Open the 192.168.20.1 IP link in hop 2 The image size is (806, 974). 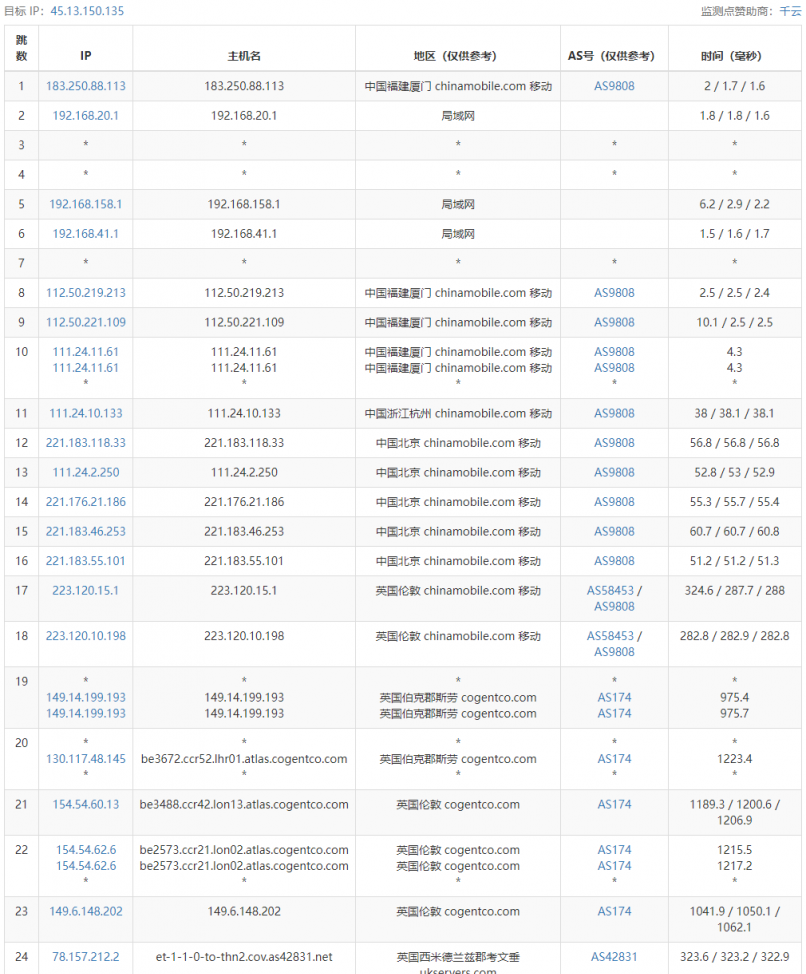pyautogui.click(x=86, y=116)
